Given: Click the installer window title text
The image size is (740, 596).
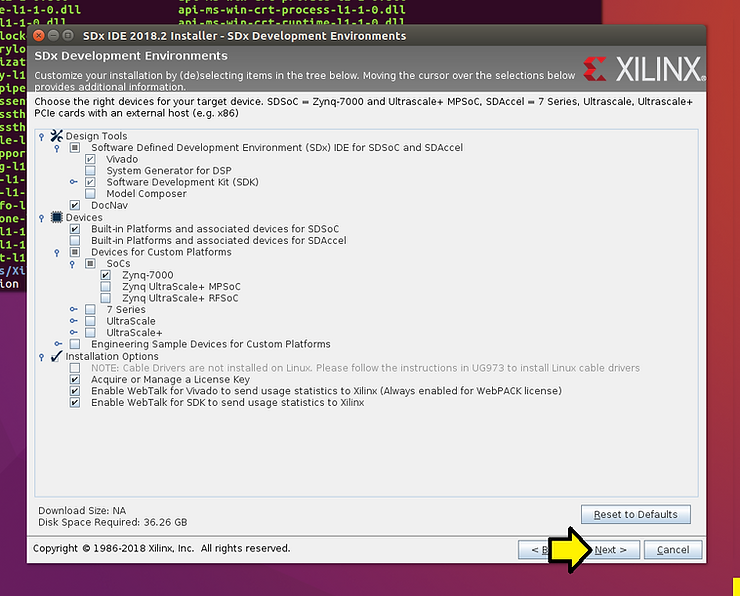Looking at the screenshot, I should (x=244, y=36).
